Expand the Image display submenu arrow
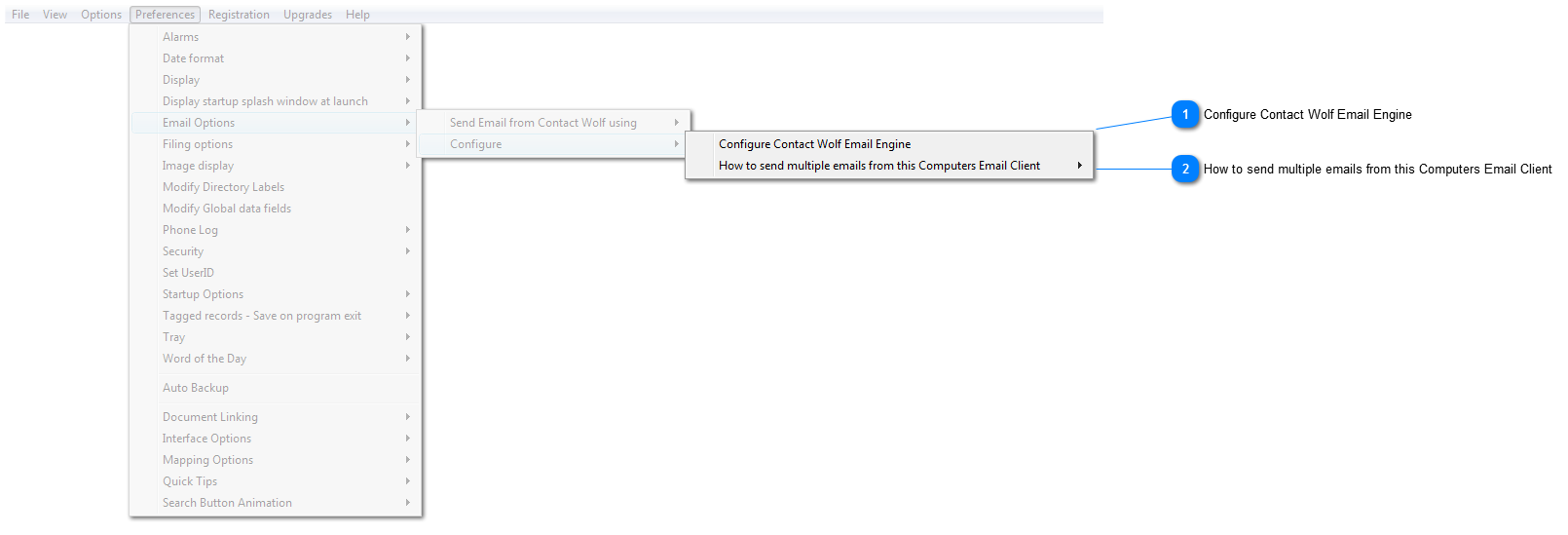 coord(408,166)
